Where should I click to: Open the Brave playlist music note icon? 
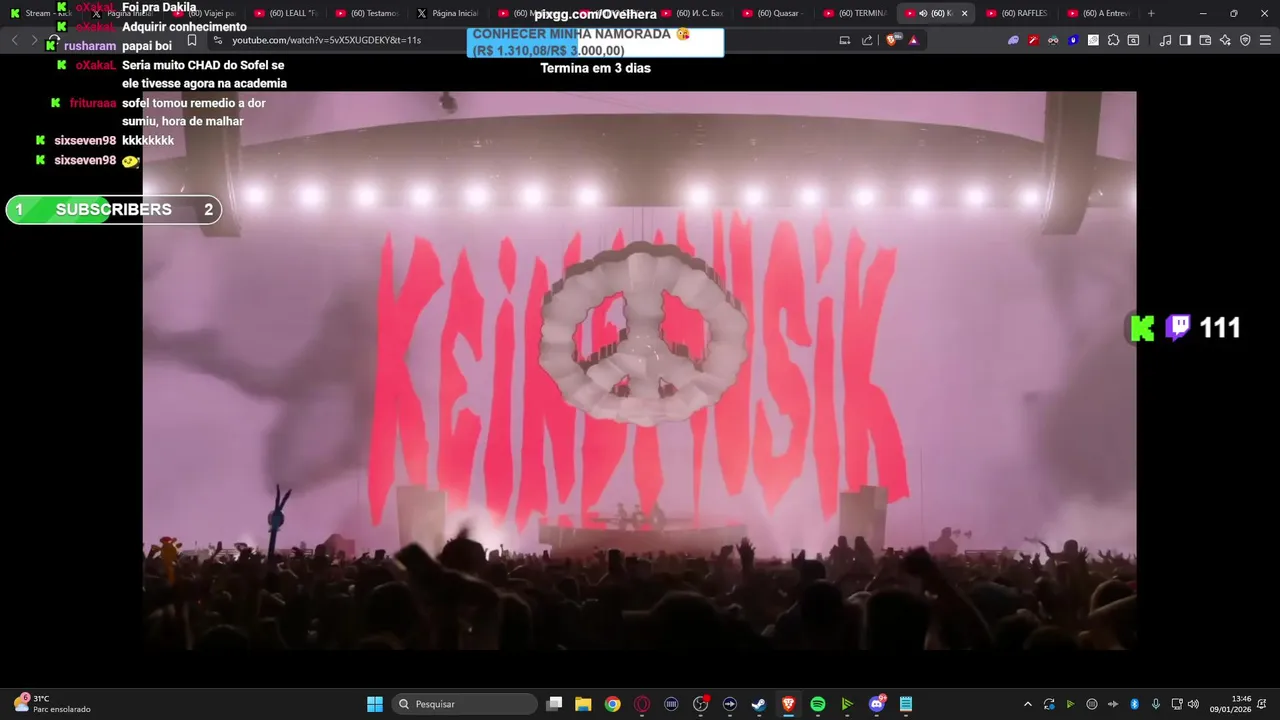tap(1165, 40)
